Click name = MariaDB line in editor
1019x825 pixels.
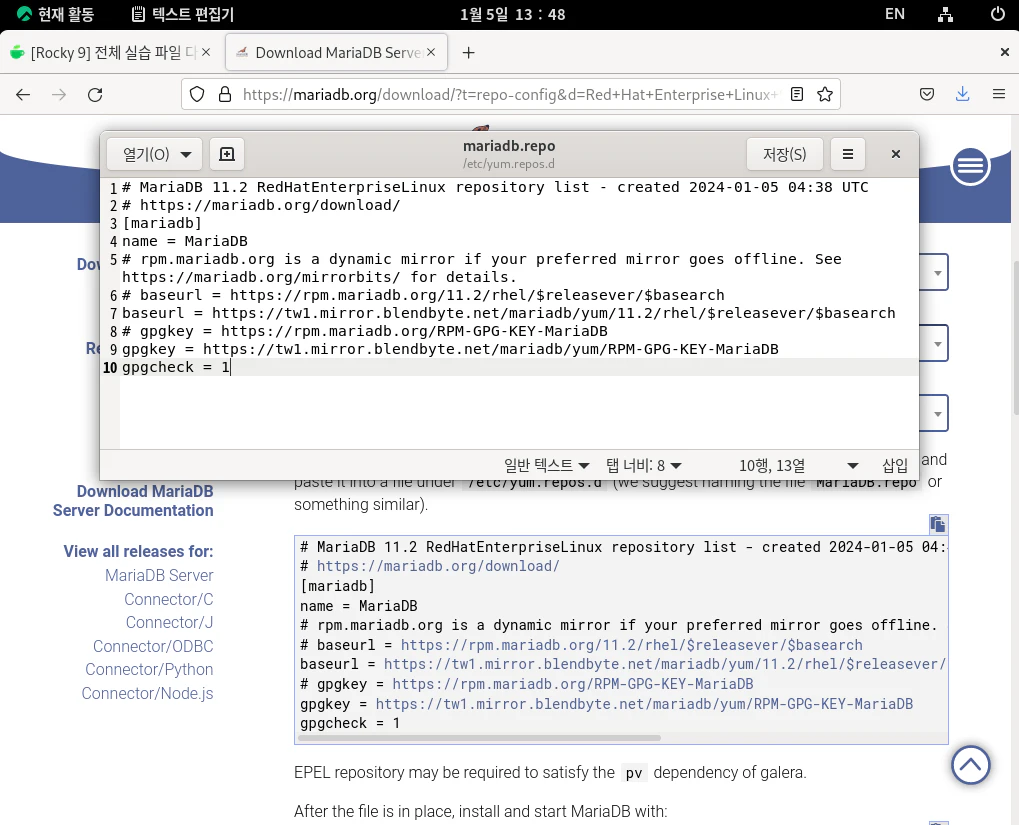tap(185, 241)
